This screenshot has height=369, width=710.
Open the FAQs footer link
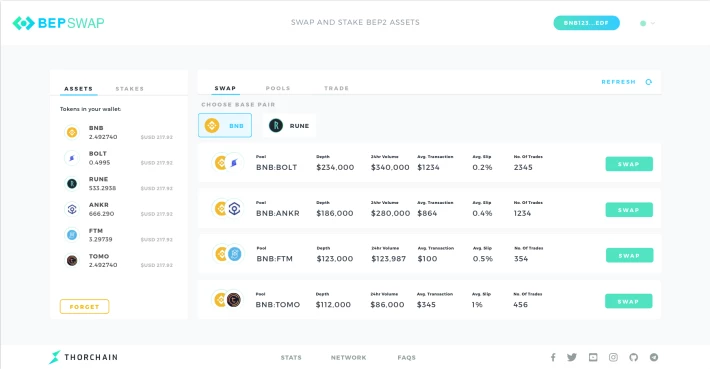407,357
